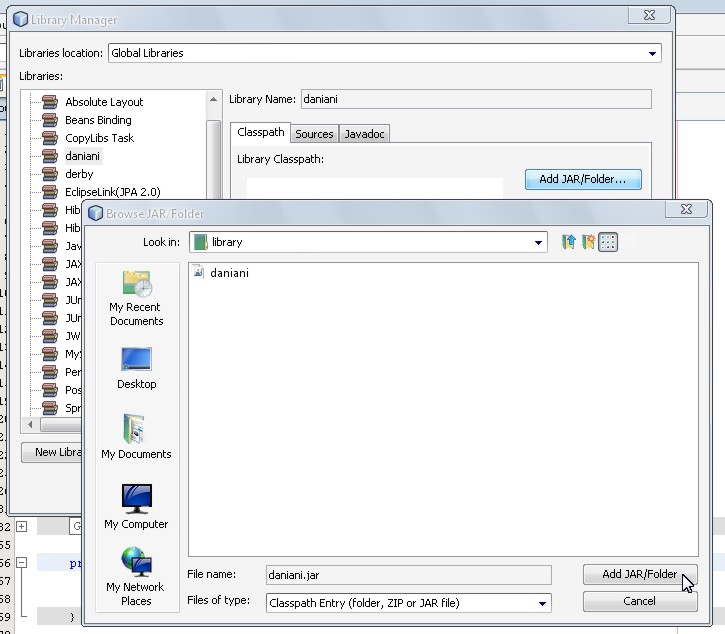Select Absolute Layout in Libraries tree

[104, 102]
